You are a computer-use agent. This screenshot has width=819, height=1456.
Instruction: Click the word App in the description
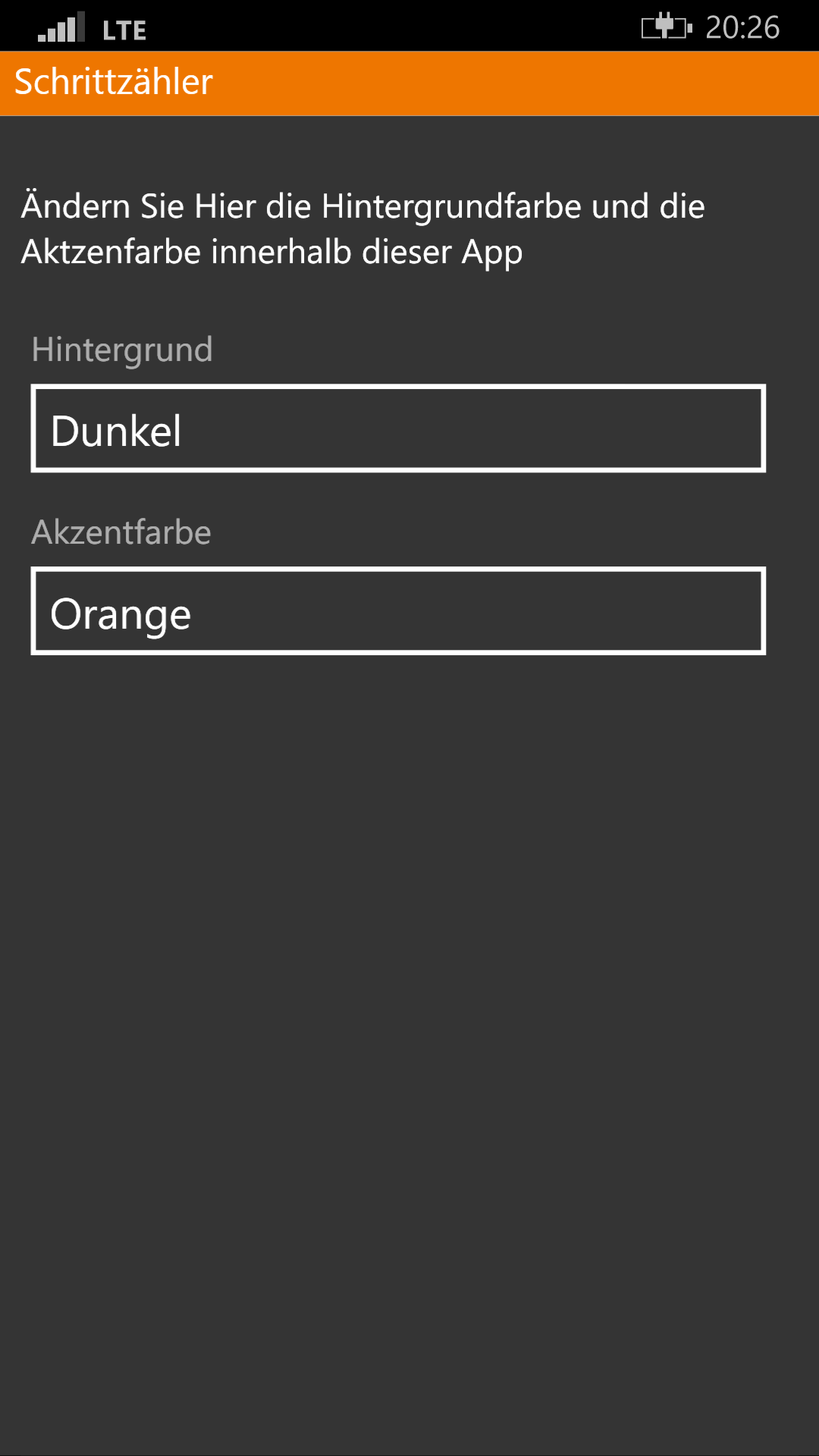click(x=492, y=253)
